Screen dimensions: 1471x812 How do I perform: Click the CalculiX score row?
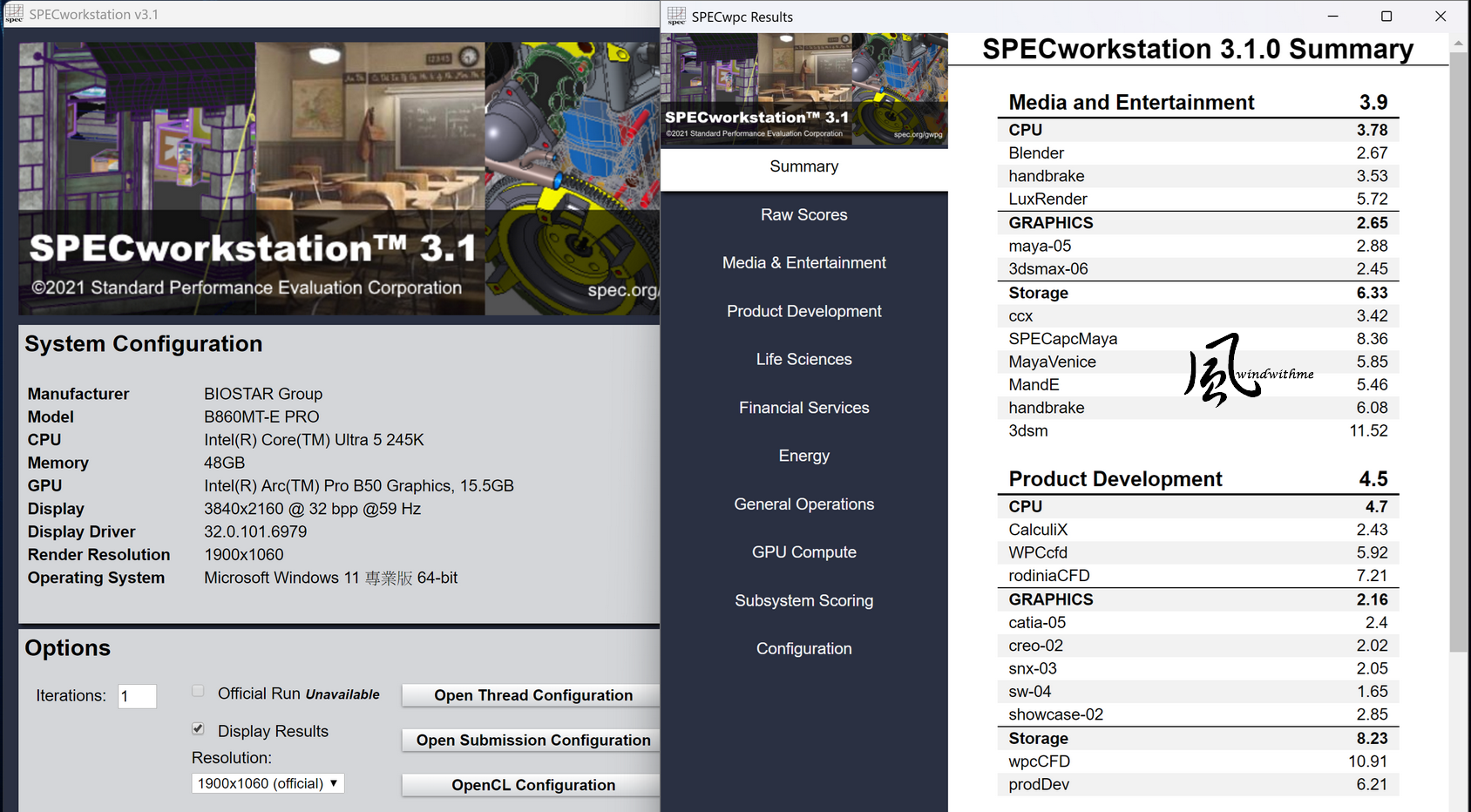click(x=1198, y=530)
